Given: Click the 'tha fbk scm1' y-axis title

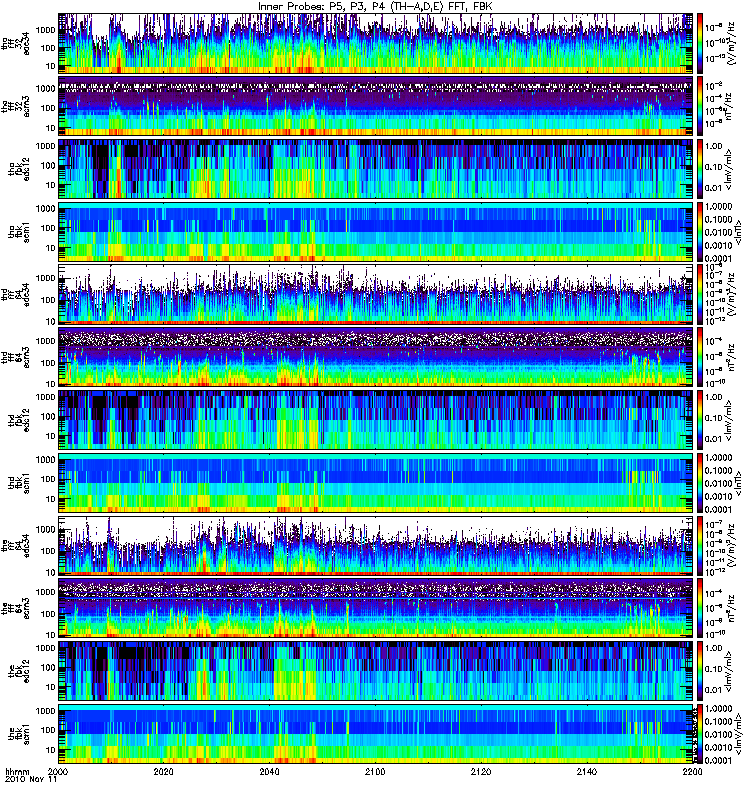Looking at the screenshot, I should point(19,232).
